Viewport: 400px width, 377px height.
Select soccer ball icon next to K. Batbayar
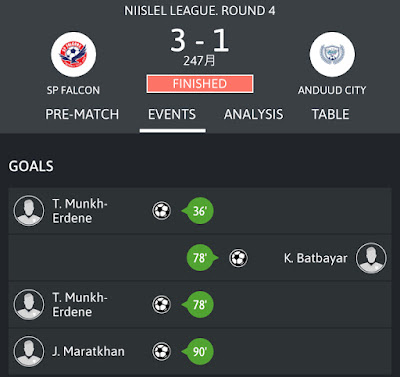(238, 258)
